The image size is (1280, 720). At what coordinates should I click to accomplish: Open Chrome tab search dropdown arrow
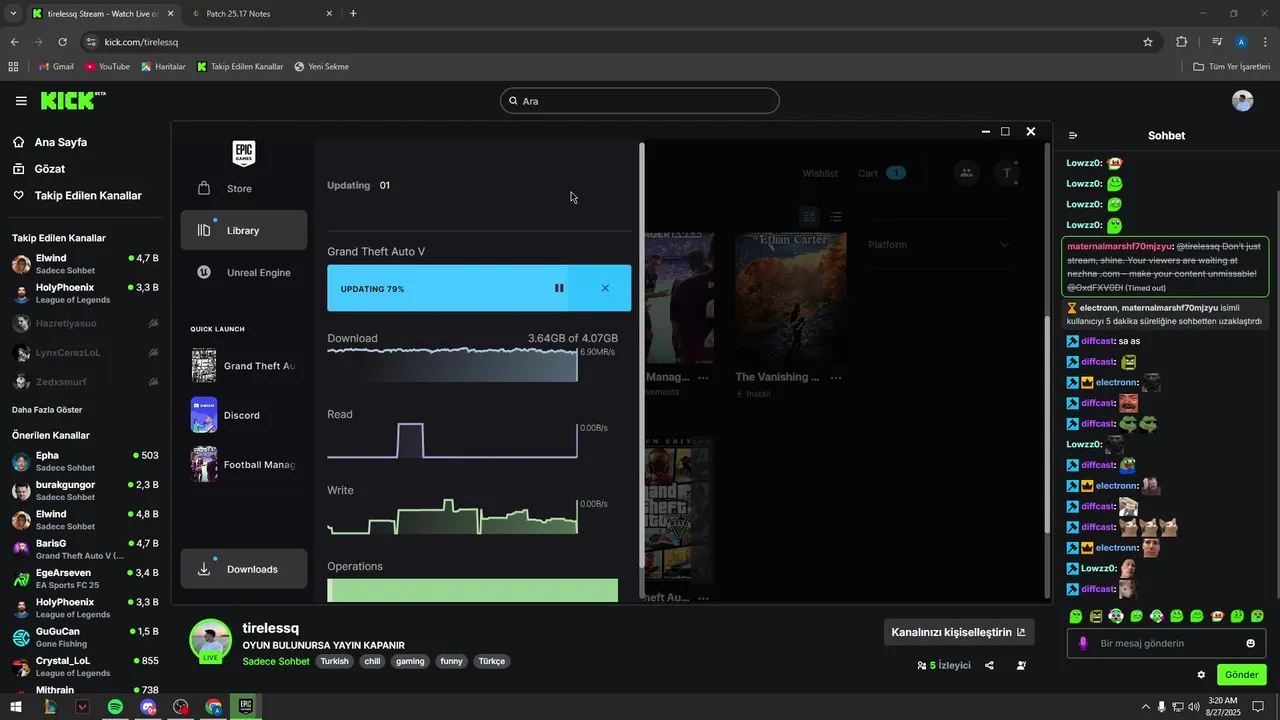13,14
